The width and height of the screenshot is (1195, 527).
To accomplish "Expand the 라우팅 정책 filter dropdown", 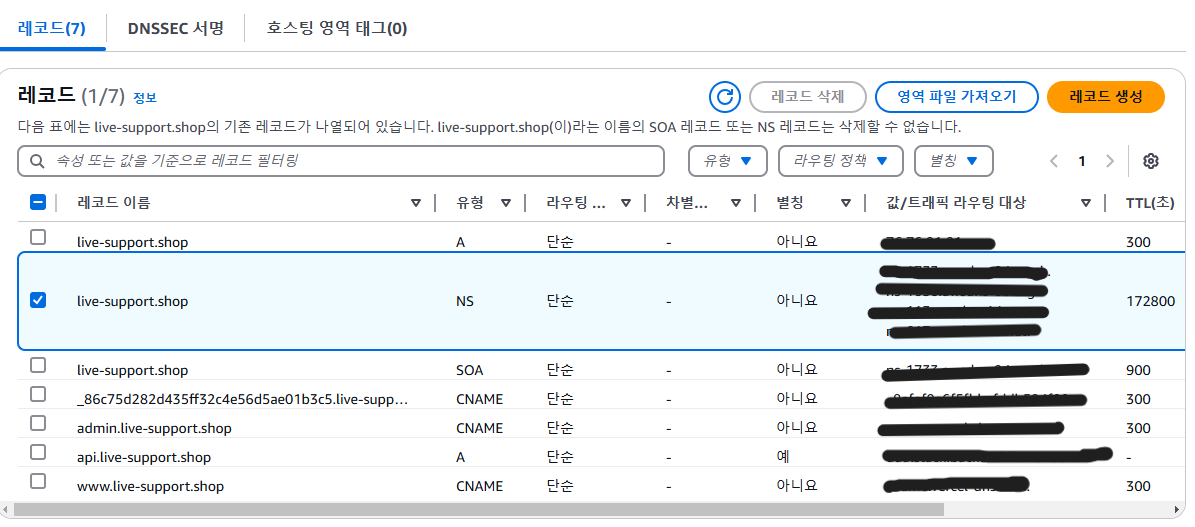I will pyautogui.click(x=840, y=161).
